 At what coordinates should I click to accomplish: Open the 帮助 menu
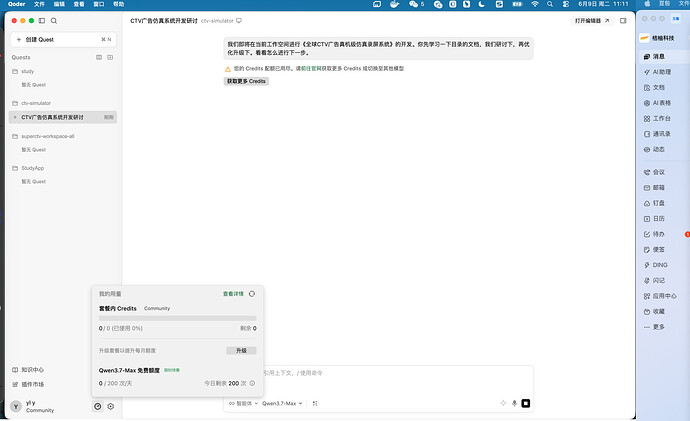tap(118, 4)
